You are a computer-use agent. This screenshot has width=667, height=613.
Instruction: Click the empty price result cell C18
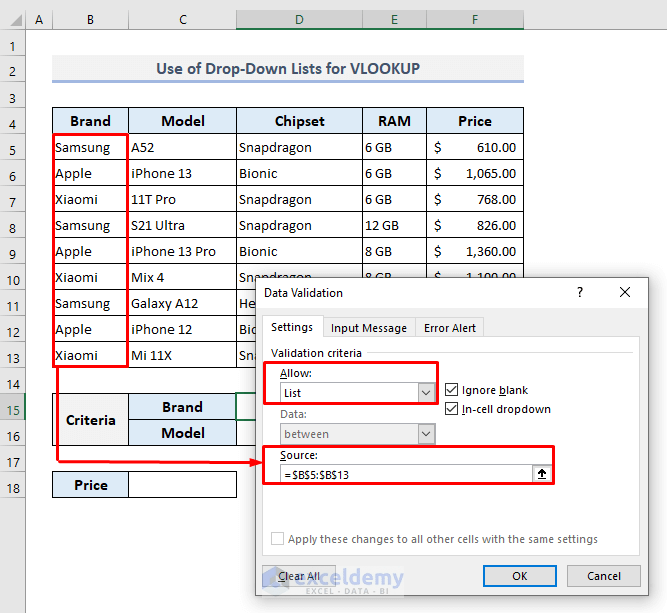point(182,485)
